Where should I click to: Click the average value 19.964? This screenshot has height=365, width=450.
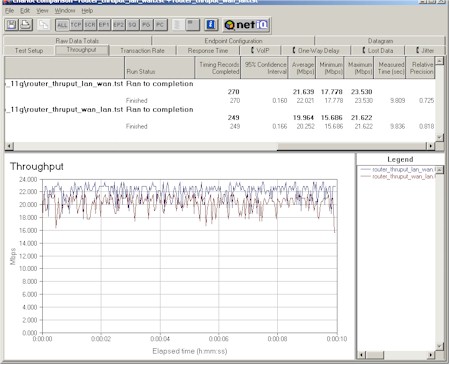pos(303,118)
